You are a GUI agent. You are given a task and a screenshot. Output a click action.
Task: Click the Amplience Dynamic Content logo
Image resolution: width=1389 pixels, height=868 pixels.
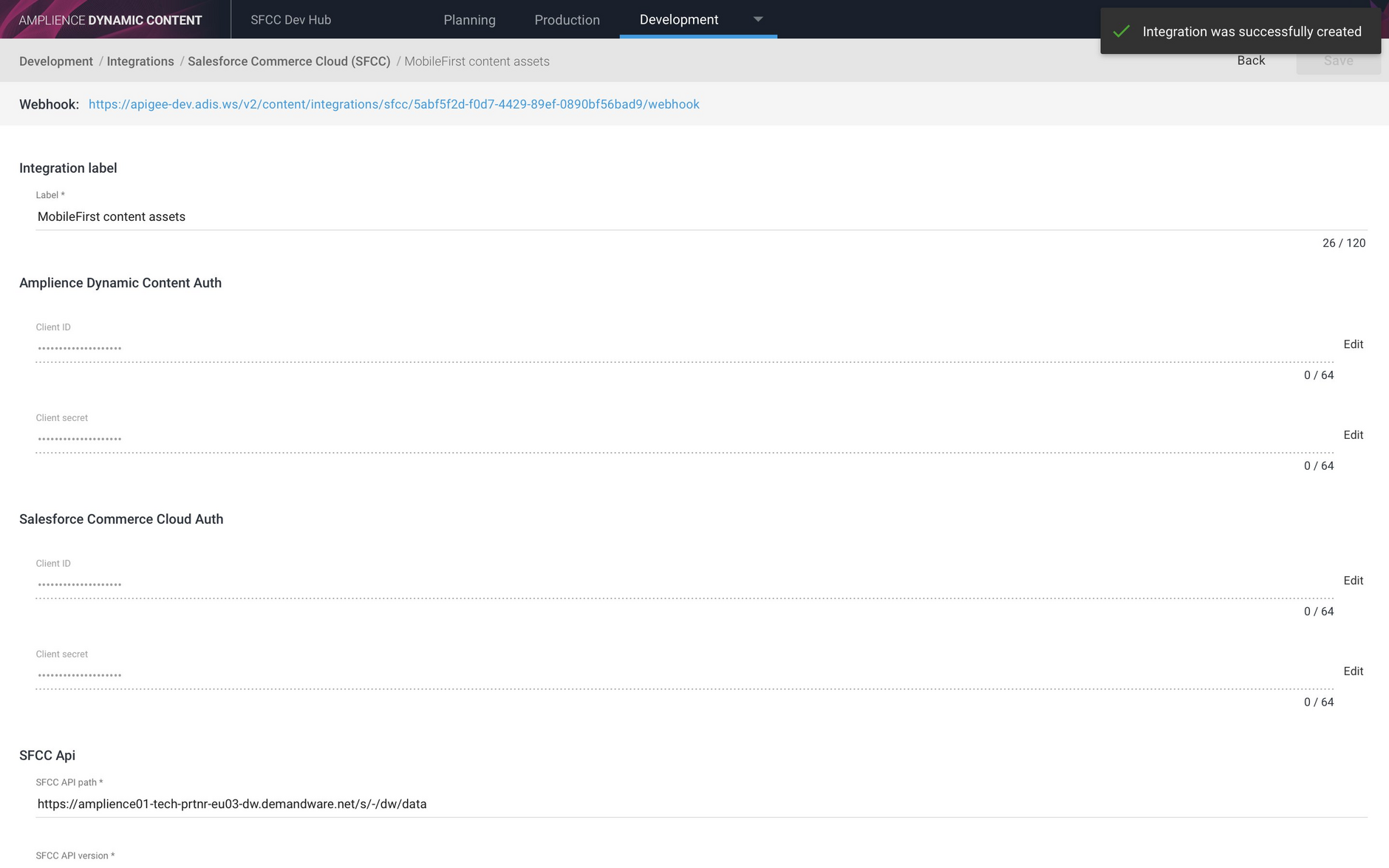click(x=110, y=20)
